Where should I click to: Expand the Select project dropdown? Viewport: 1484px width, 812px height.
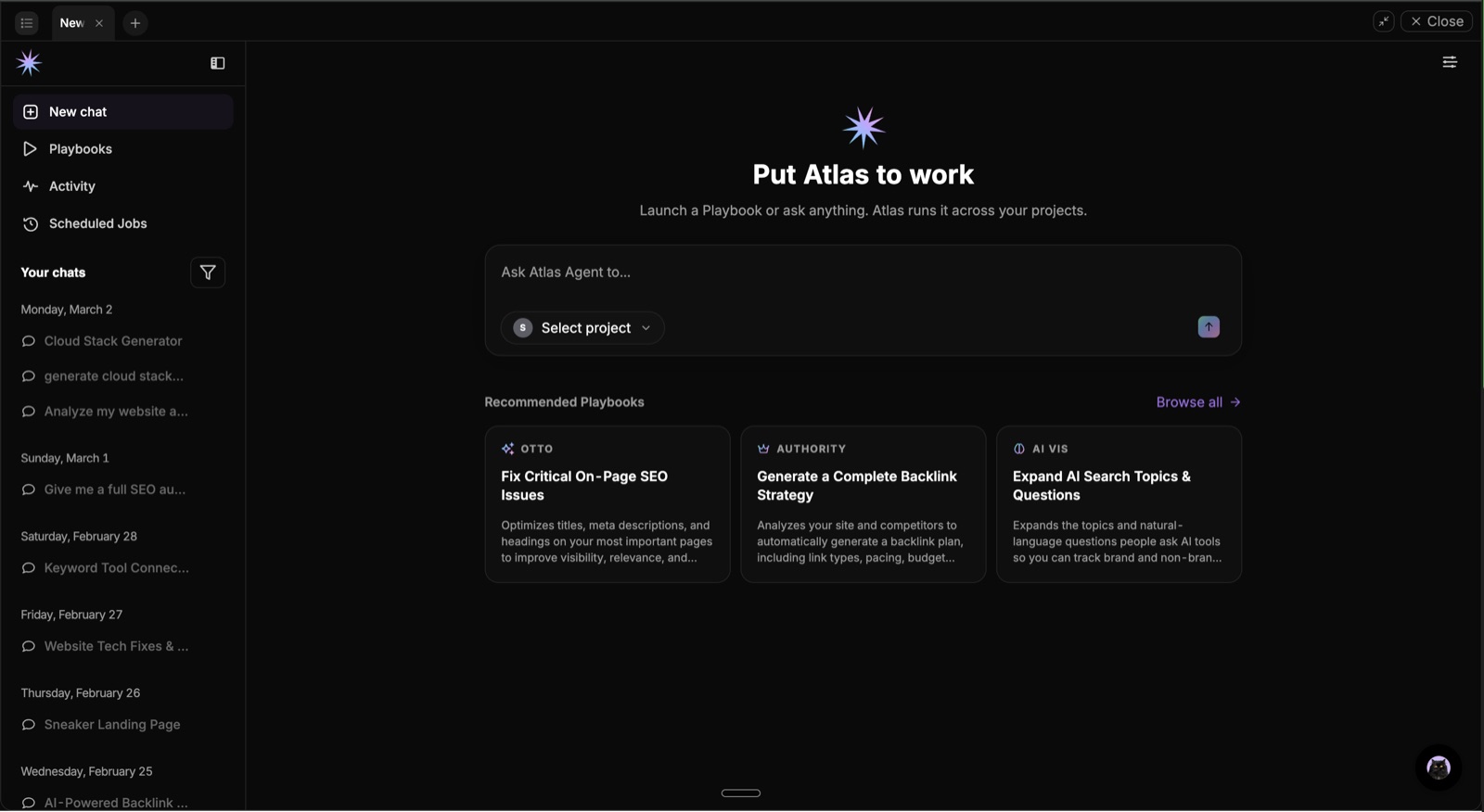583,328
